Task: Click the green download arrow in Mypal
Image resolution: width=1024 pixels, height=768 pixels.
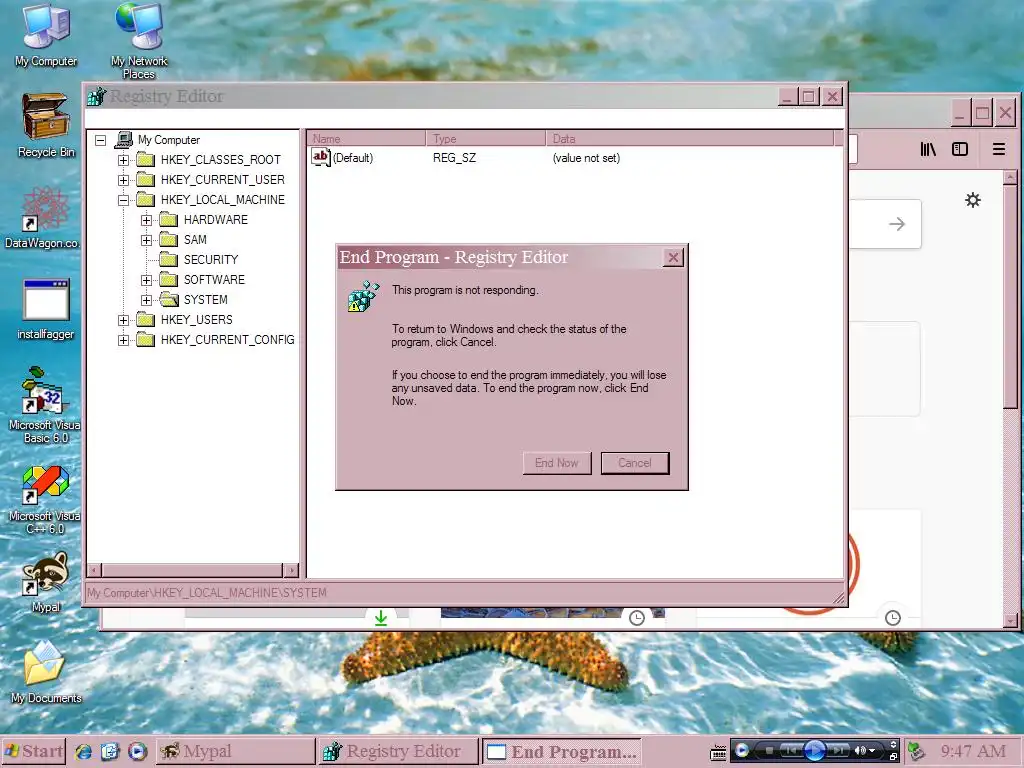Action: [x=381, y=618]
